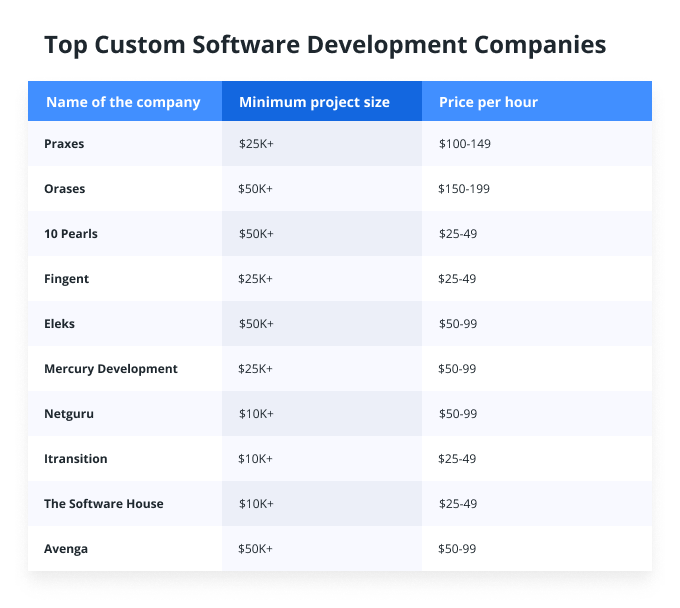Click the company name 'Eleks'
680x608 pixels.
click(59, 324)
